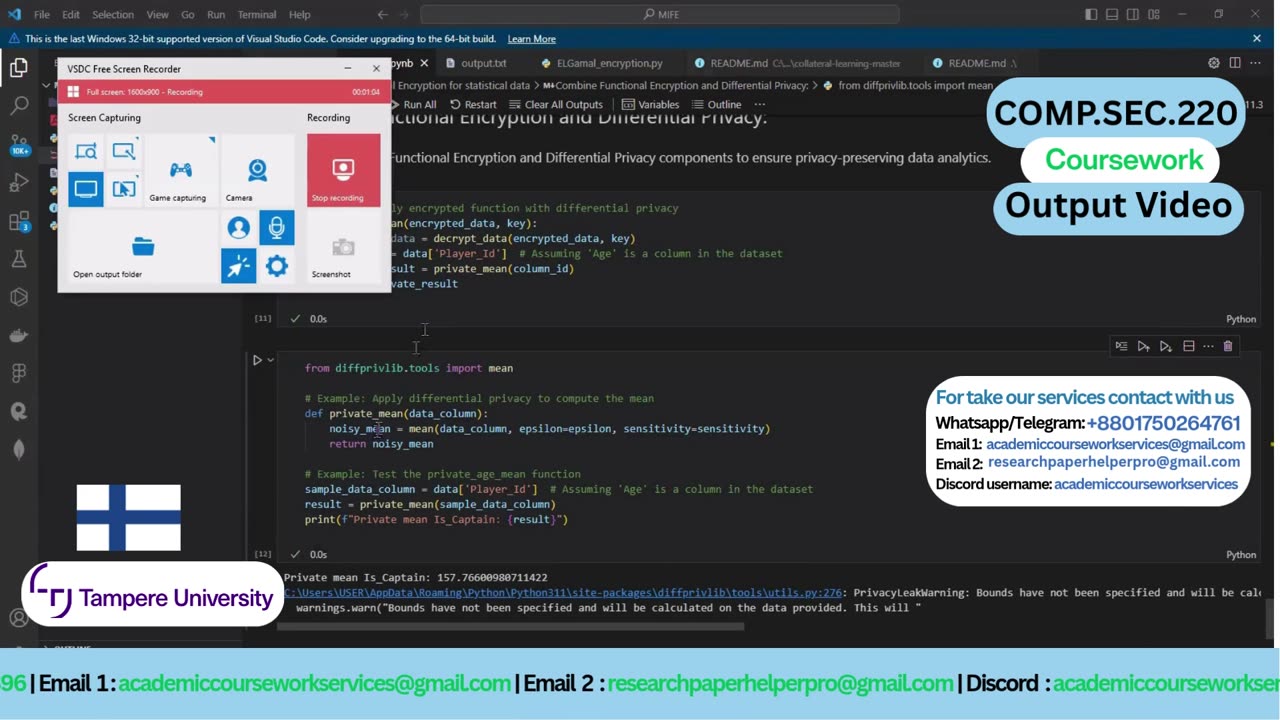Delete the cell with trash icon
This screenshot has width=1280, height=720.
point(1228,346)
